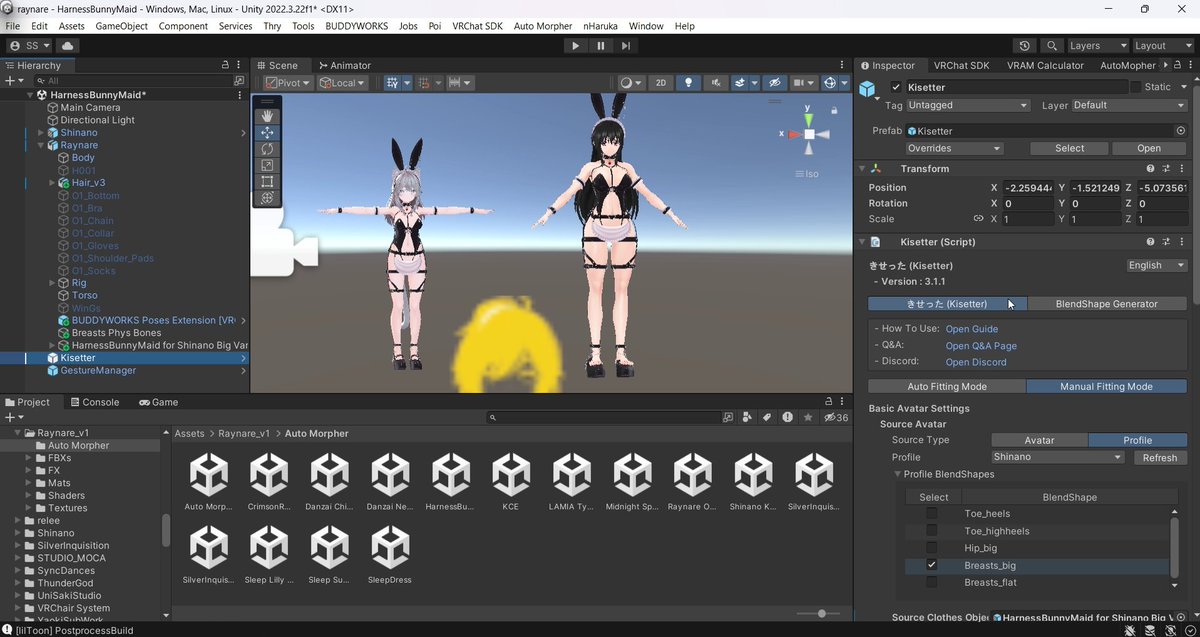Viewport: 1200px width, 637px height.
Task: Select the Transform tool in Scene
Action: (267, 198)
